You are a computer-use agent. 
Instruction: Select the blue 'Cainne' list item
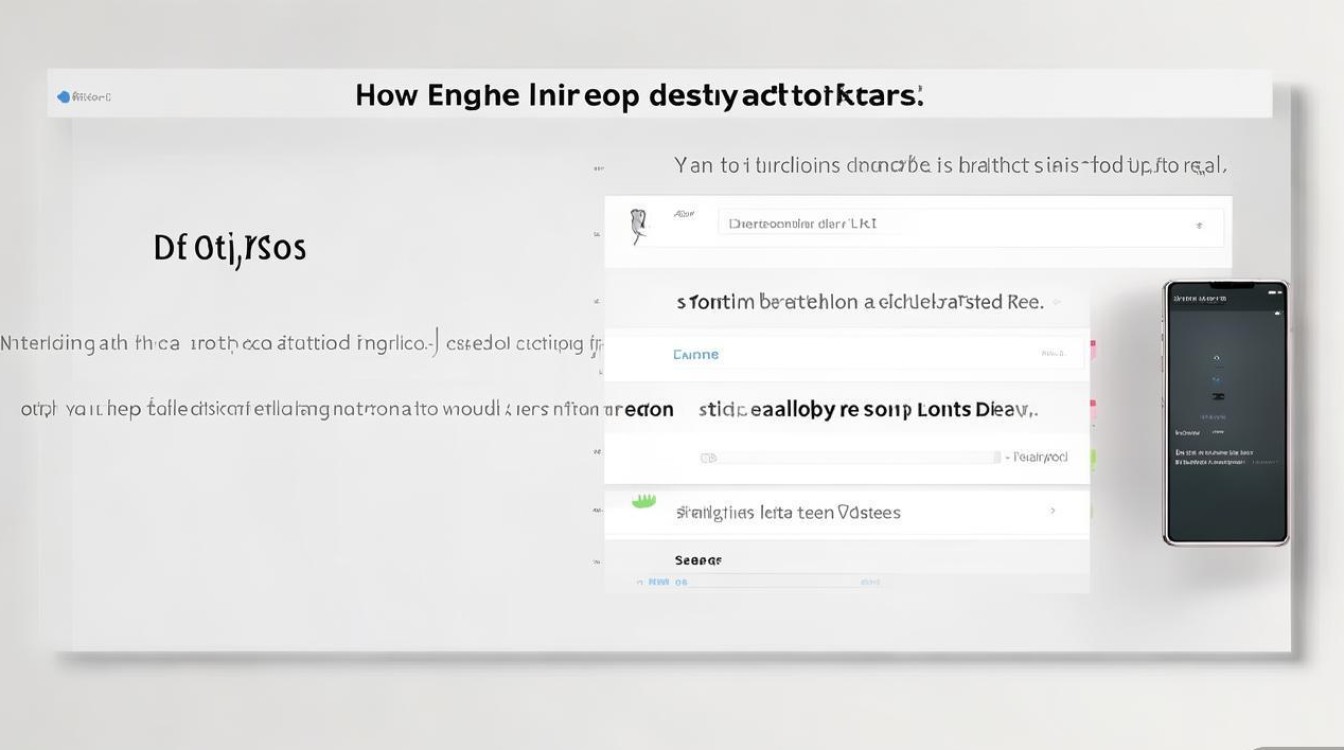point(696,354)
